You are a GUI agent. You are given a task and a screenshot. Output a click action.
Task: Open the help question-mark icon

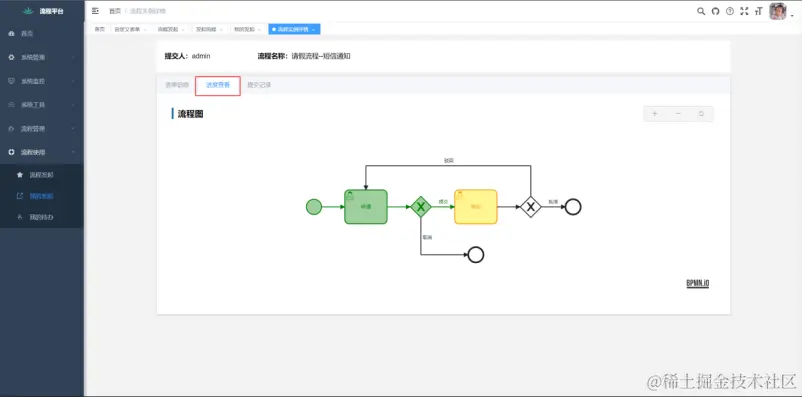tap(730, 11)
